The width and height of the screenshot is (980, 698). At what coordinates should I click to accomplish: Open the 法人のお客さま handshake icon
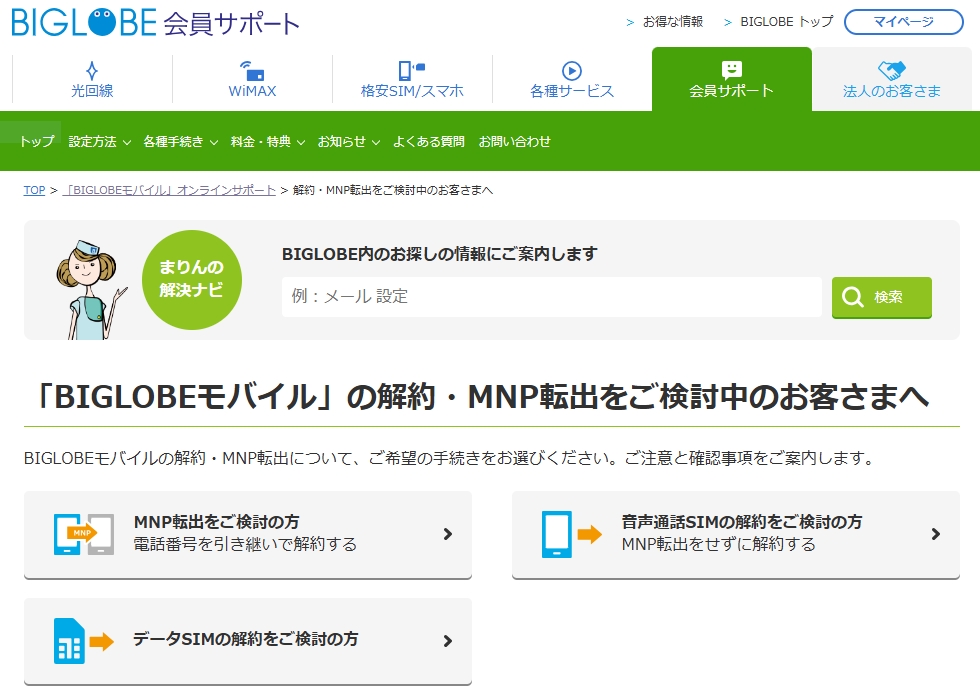point(891,70)
